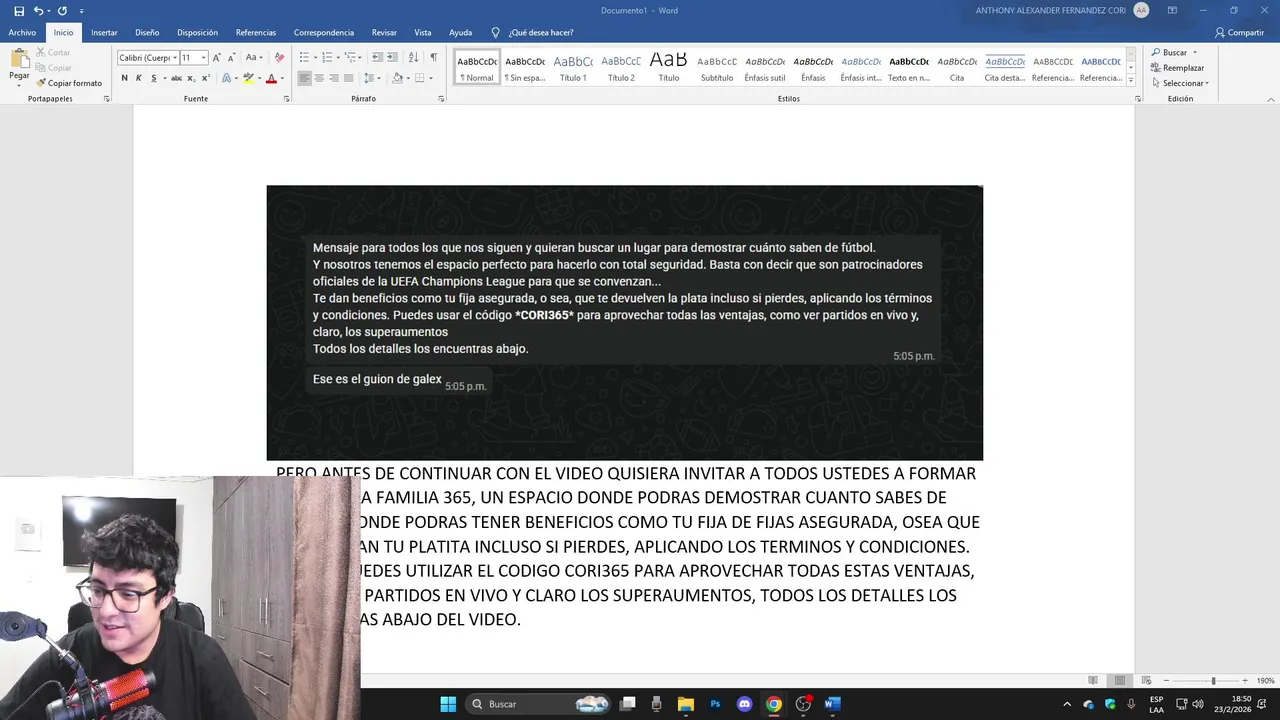Open Discord from the taskbar

coord(744,704)
